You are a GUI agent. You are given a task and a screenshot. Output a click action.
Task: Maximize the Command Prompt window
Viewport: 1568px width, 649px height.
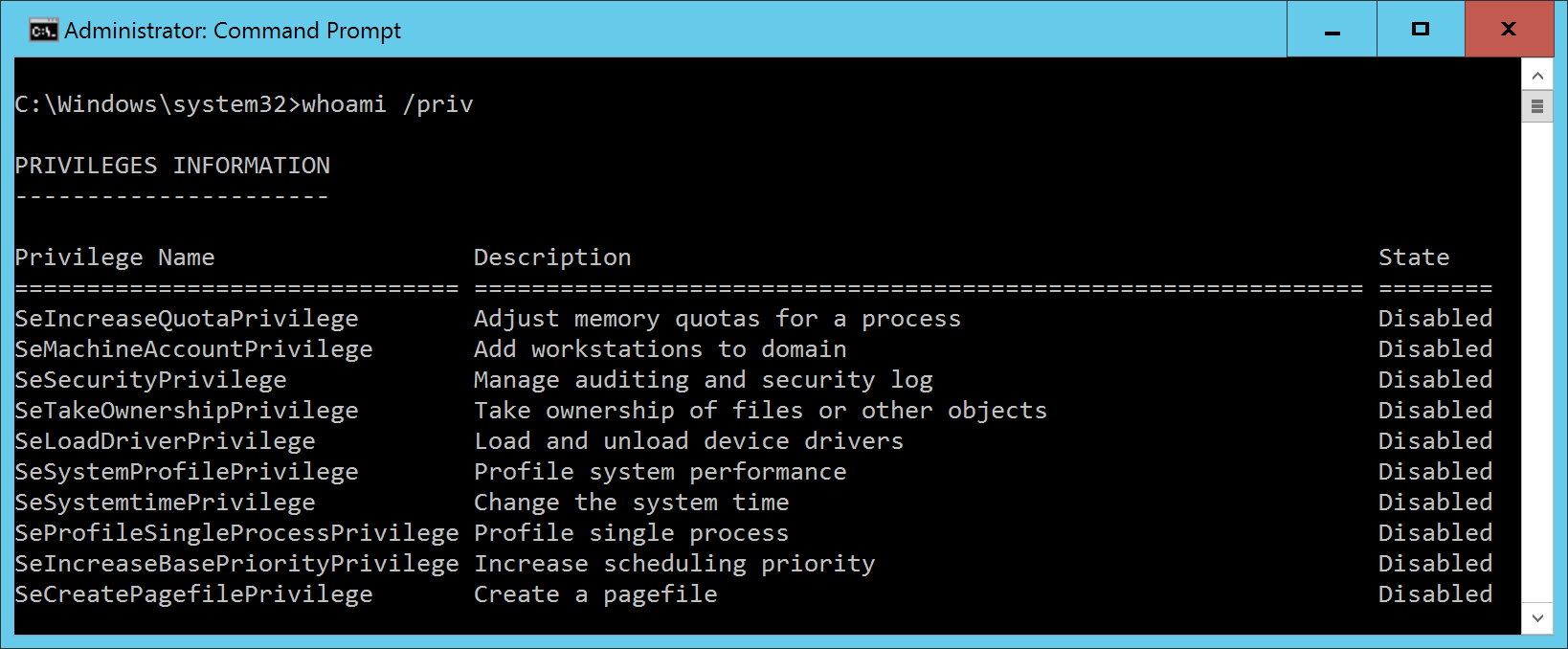tap(1421, 30)
